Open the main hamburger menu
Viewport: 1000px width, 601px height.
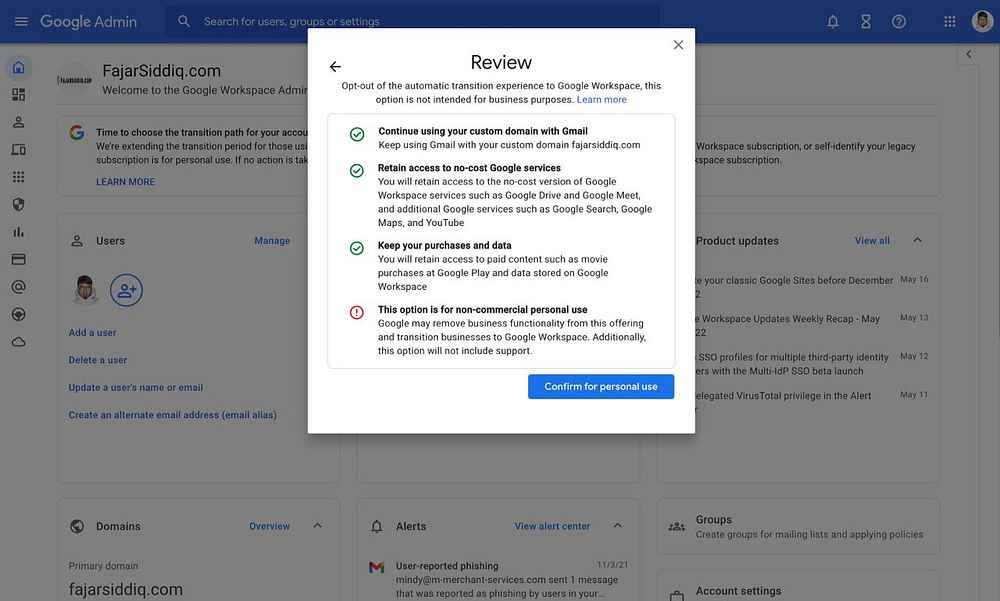[21, 22]
